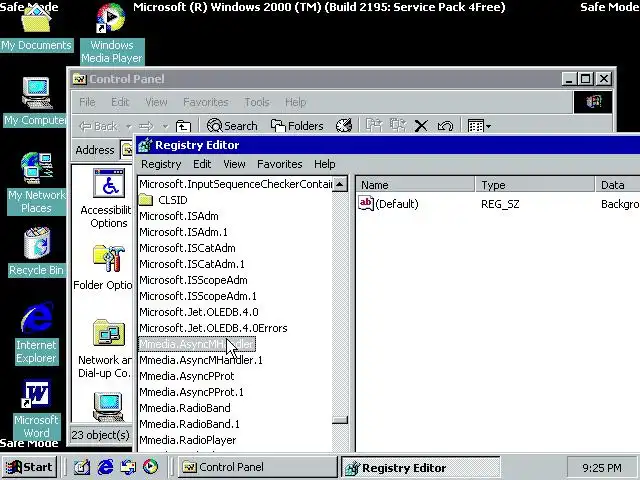
Task: Click the Up folder icon in Control Panel toolbar
Action: click(x=183, y=126)
